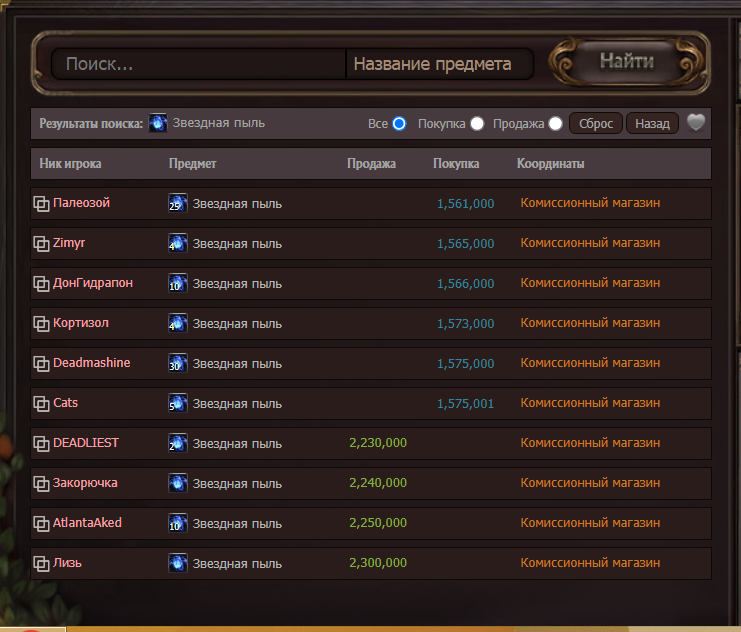The image size is (741, 632).
Task: Focus the Поиск search input field
Action: pos(198,64)
